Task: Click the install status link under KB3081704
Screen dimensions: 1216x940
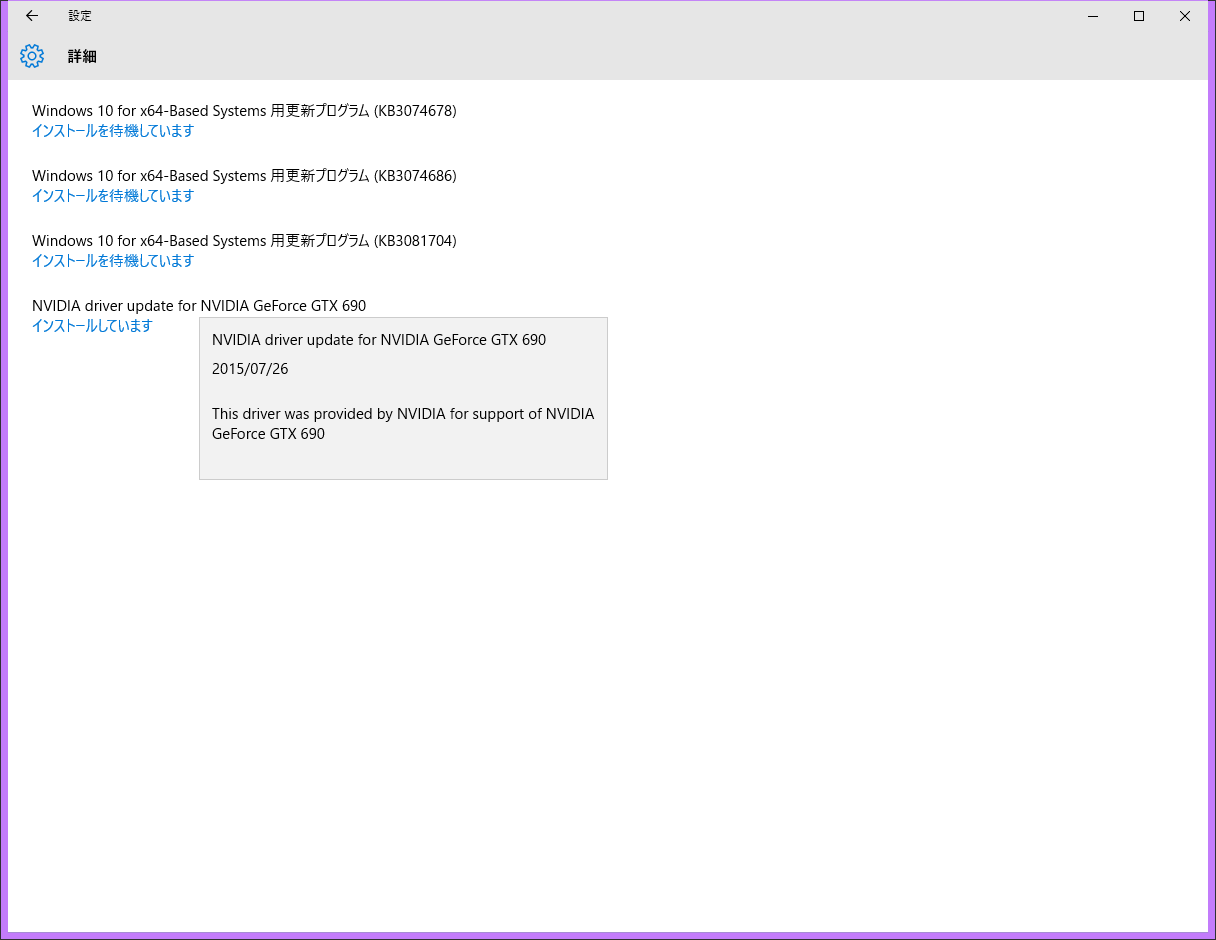Action: (113, 261)
